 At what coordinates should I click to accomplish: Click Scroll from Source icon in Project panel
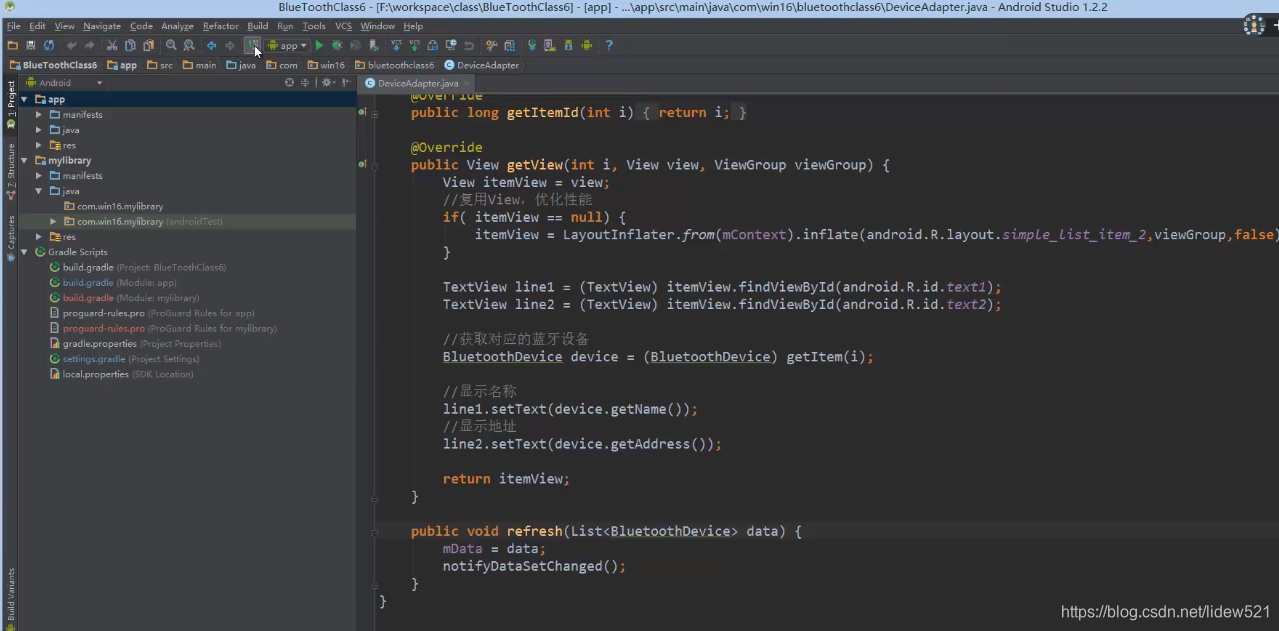(289, 82)
